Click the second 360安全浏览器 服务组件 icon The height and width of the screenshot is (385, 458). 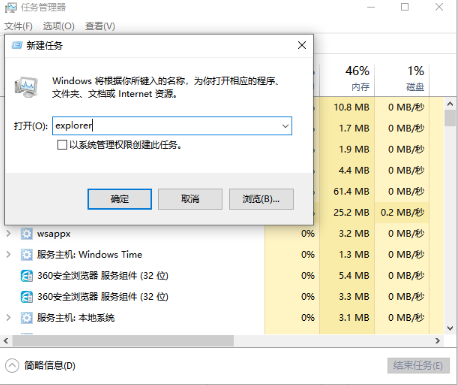pos(27,297)
